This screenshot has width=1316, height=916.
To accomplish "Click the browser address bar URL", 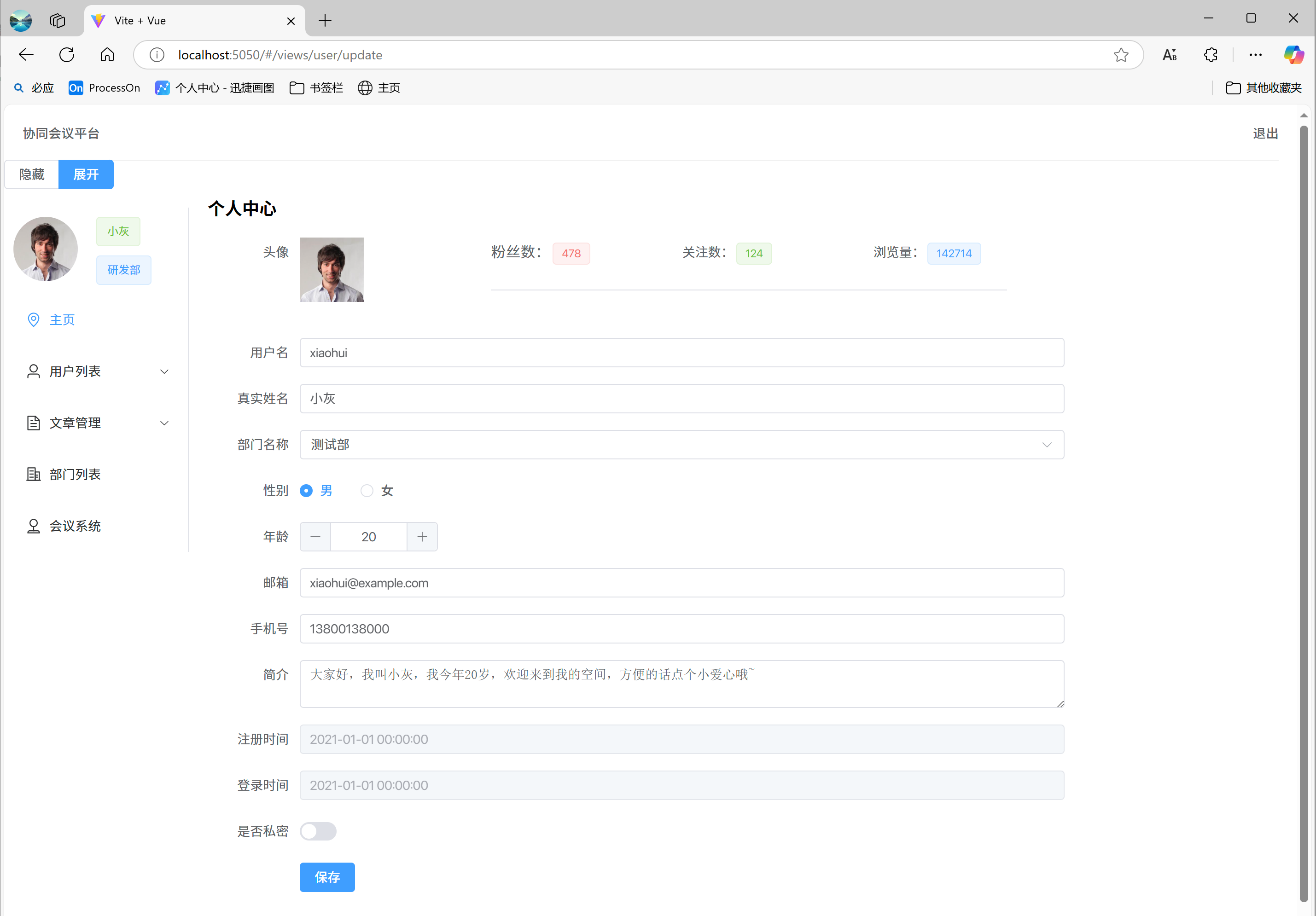I will point(280,55).
